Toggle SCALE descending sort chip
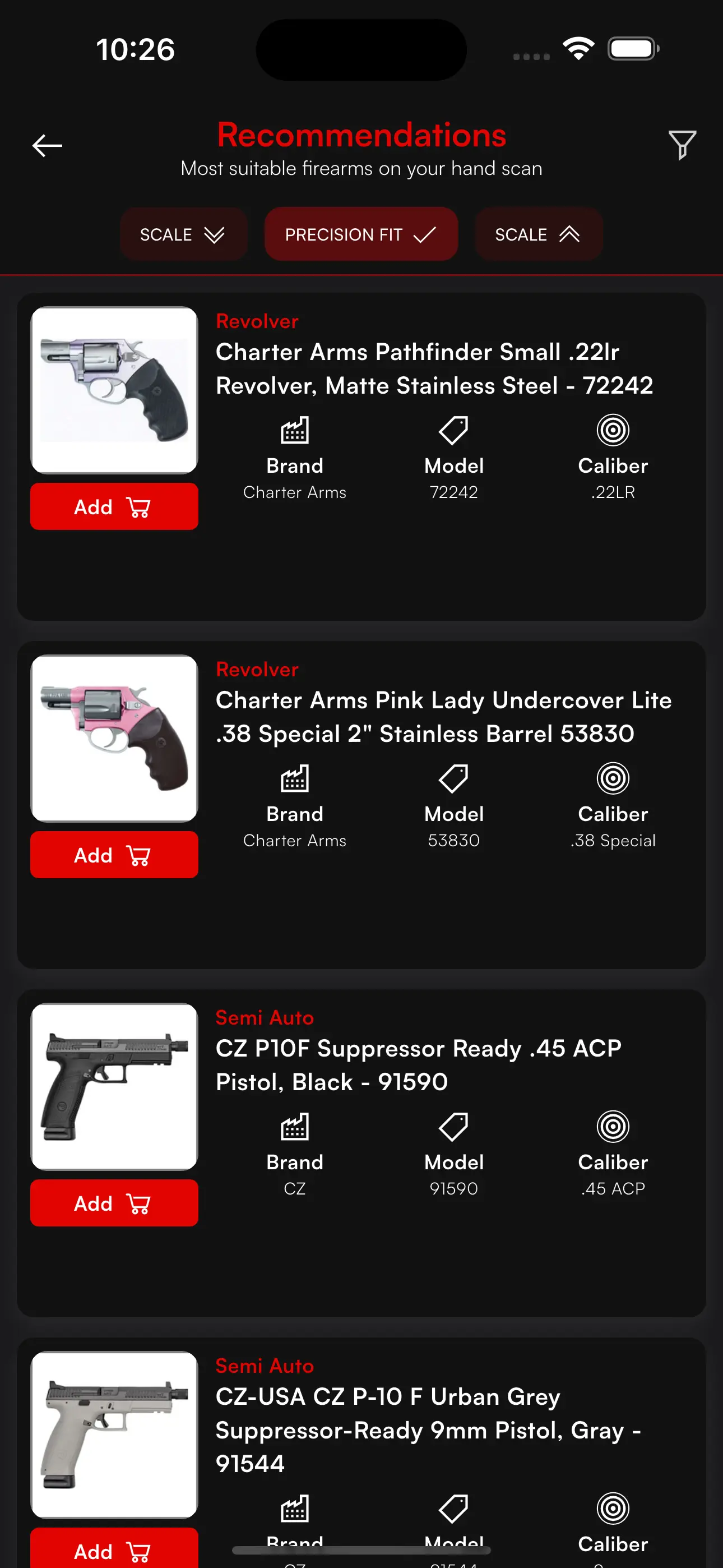Image resolution: width=723 pixels, height=1568 pixels. click(183, 234)
